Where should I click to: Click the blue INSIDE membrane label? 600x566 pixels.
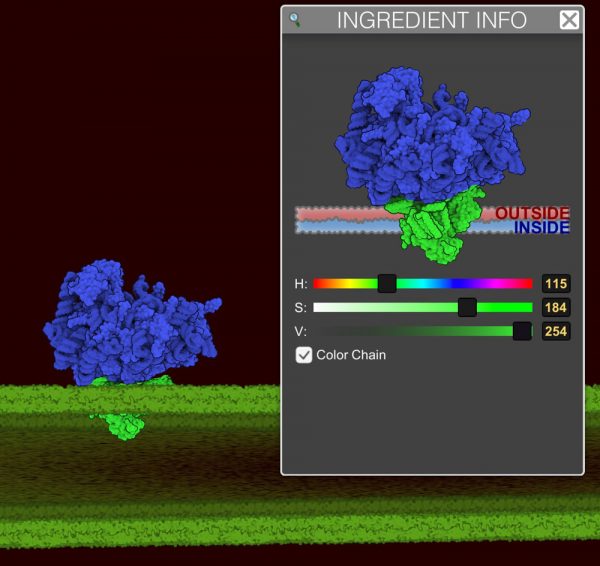click(541, 228)
